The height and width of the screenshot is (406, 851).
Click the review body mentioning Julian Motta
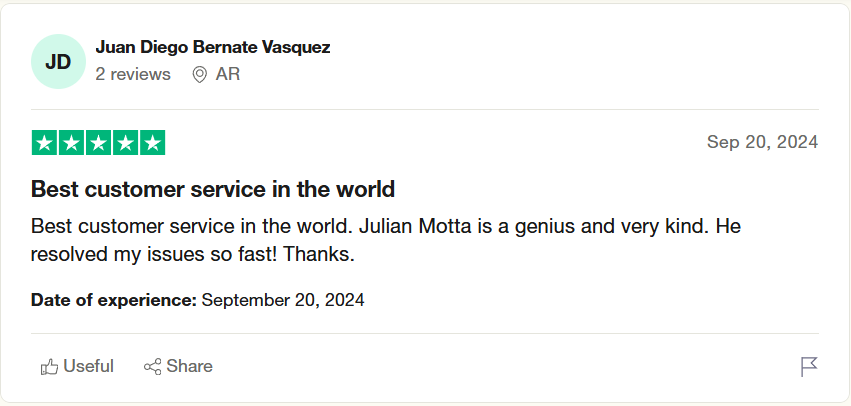point(385,240)
